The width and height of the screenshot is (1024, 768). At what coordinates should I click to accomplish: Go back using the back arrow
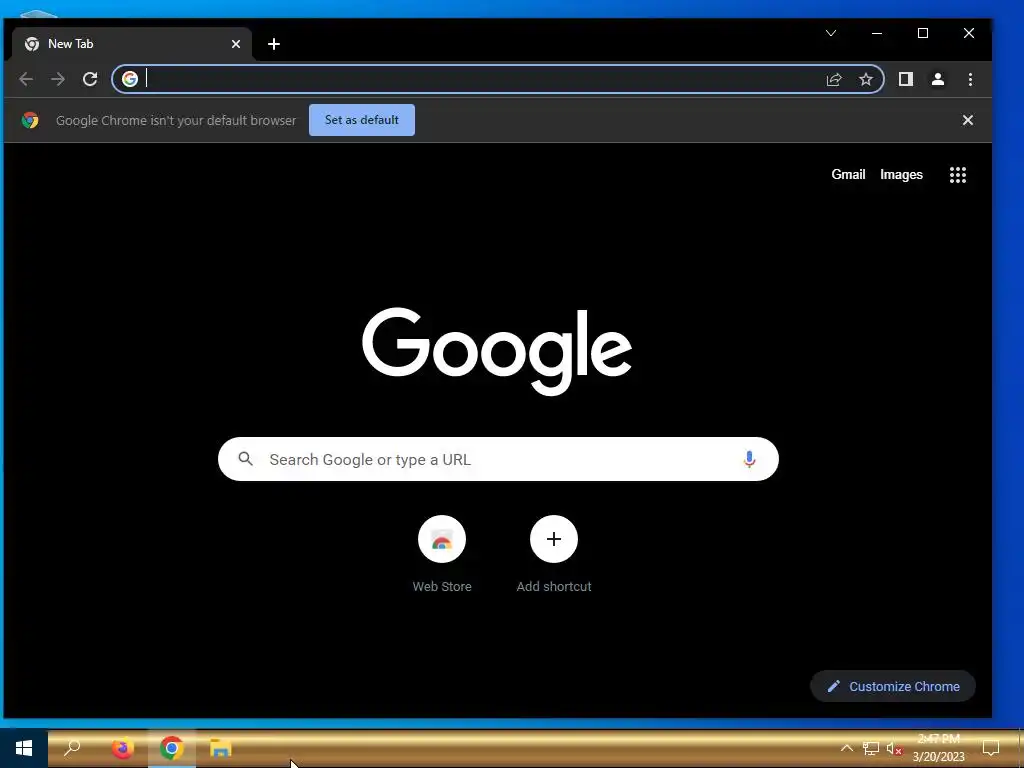[26, 79]
